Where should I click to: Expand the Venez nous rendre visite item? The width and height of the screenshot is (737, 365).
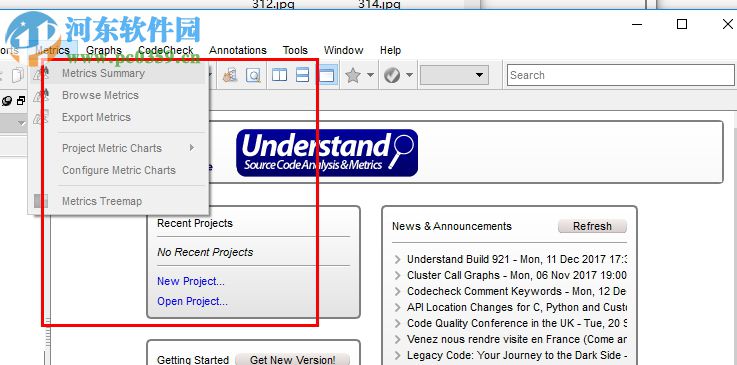(398, 339)
